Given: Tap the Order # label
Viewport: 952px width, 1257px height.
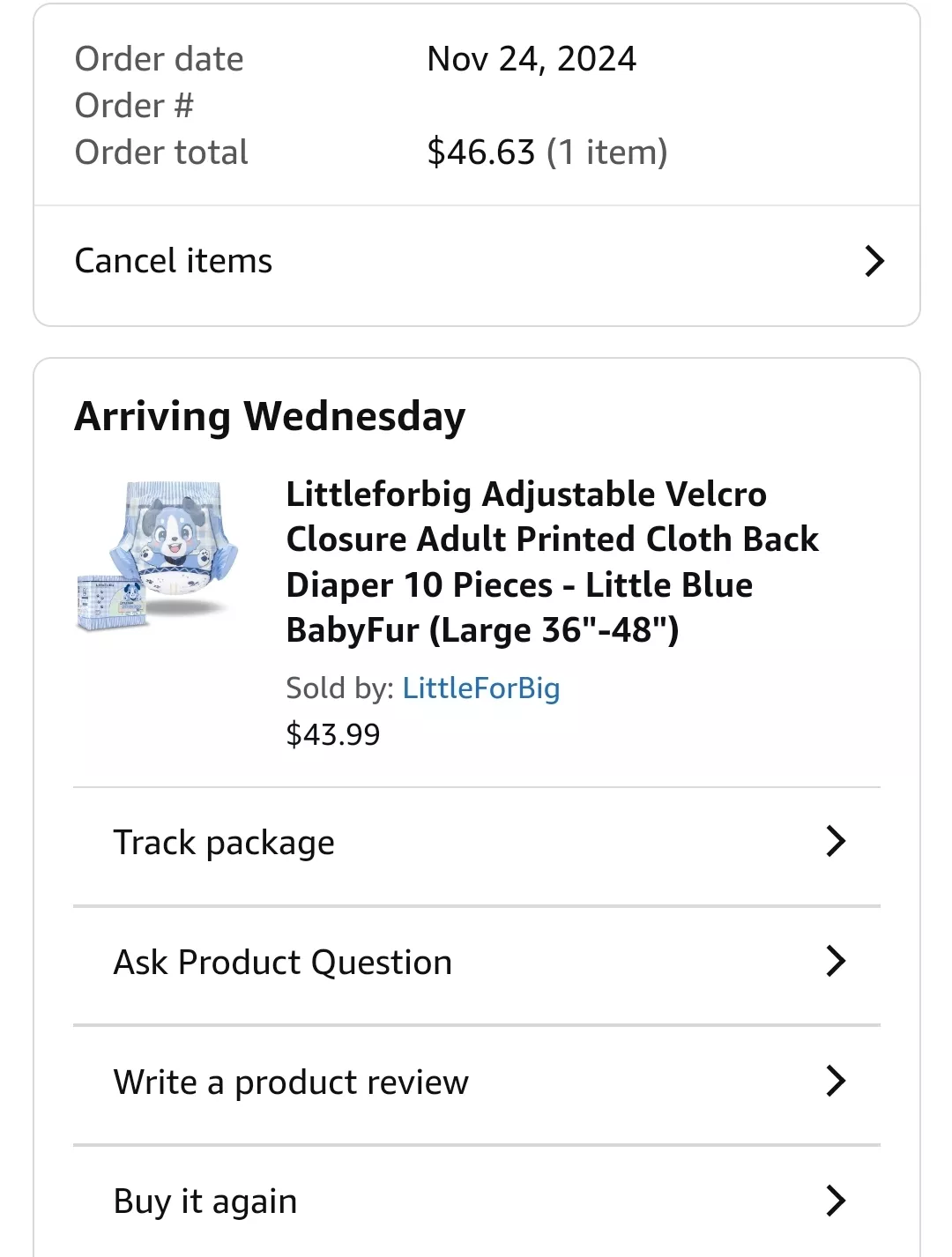Looking at the screenshot, I should tap(134, 106).
